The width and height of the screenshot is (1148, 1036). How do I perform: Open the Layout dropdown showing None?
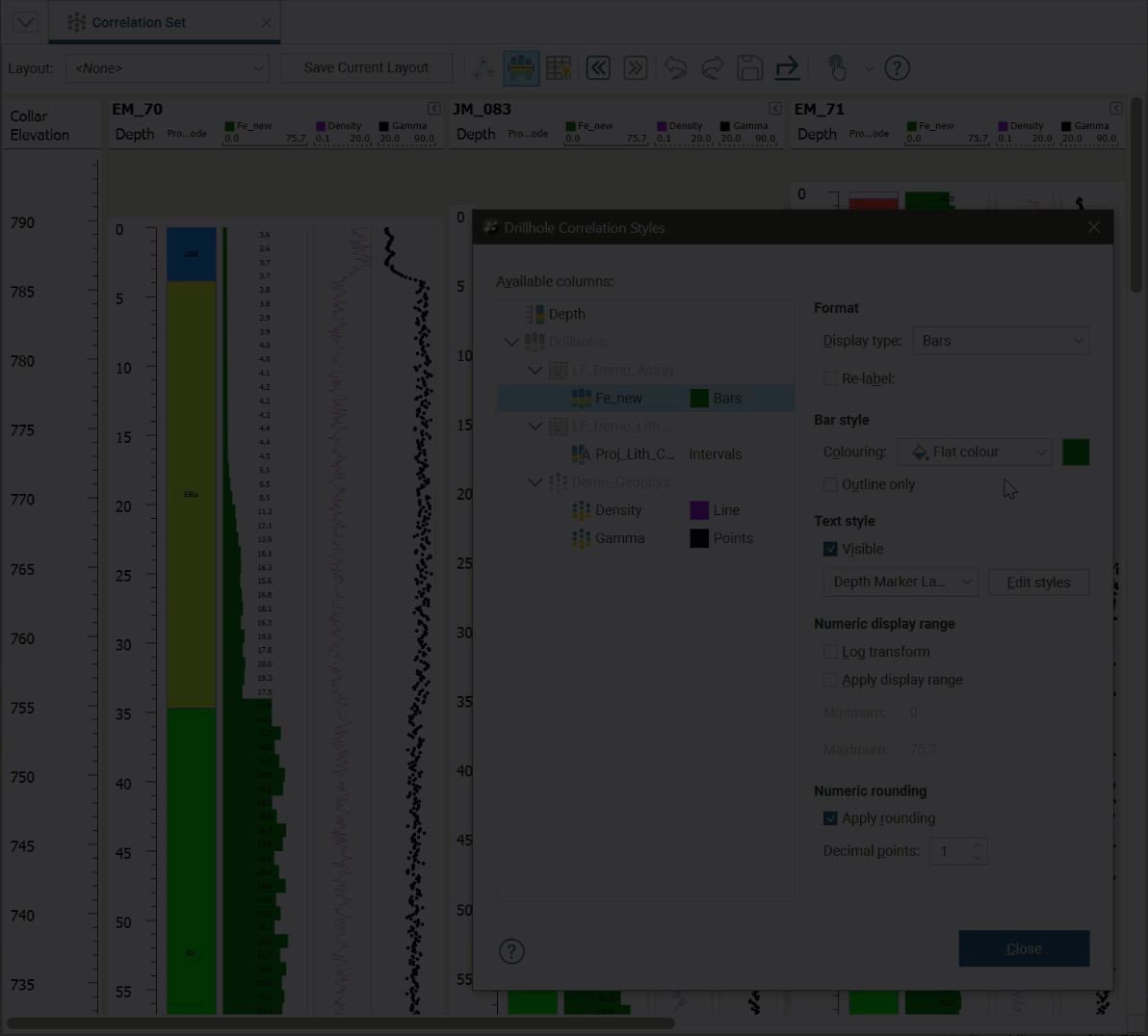167,68
